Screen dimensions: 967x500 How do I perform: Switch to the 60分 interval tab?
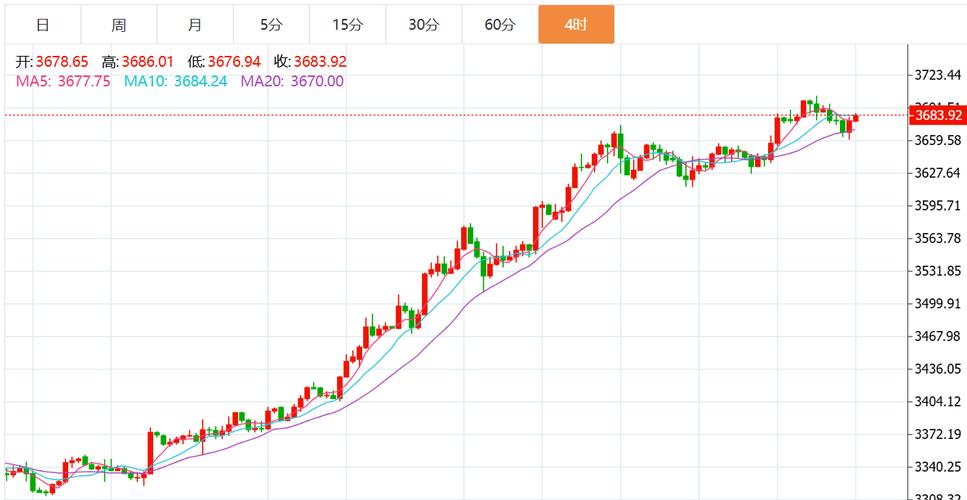(x=500, y=25)
